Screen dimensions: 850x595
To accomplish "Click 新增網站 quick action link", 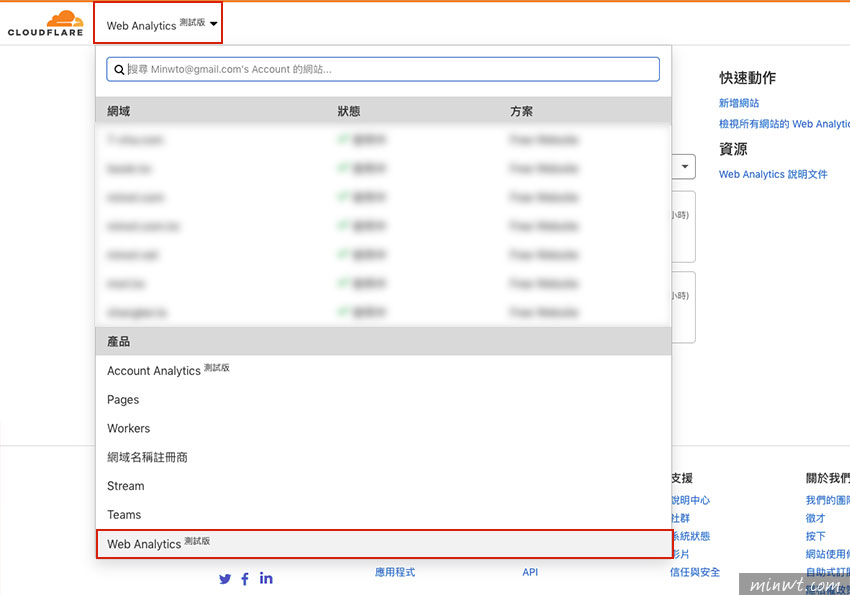I will click(x=739, y=103).
